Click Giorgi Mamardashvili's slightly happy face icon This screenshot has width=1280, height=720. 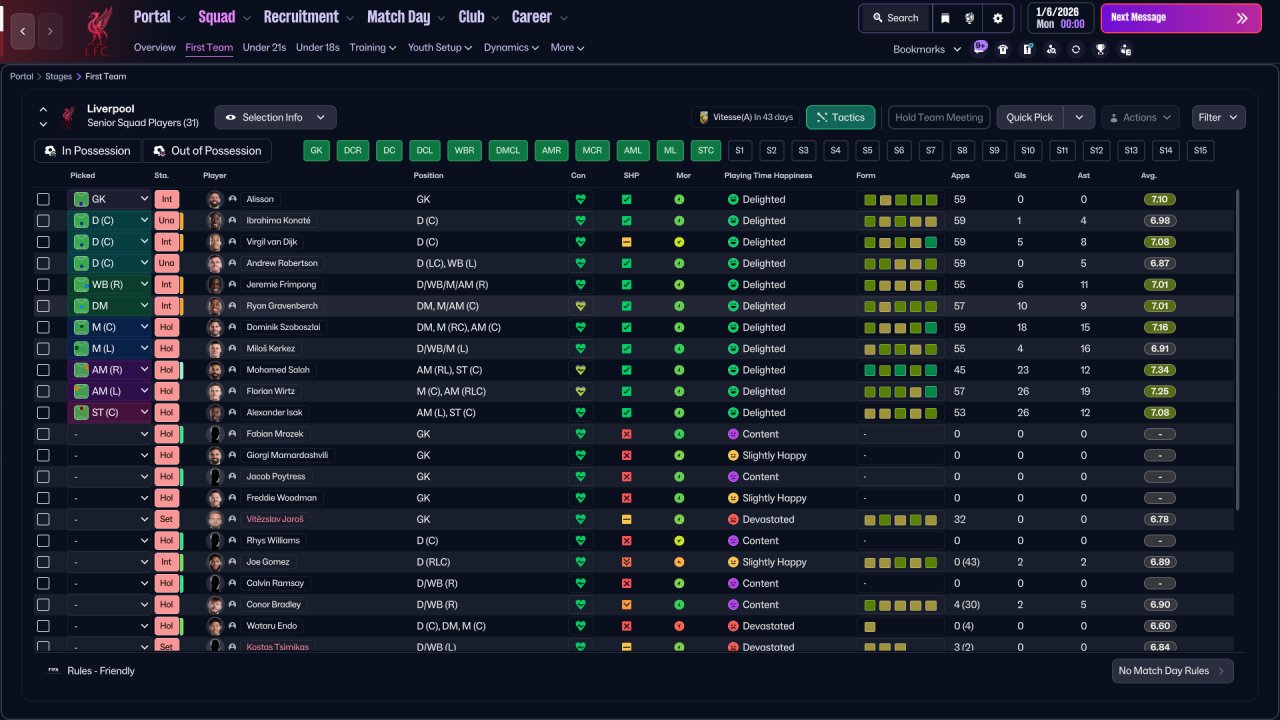[733, 456]
